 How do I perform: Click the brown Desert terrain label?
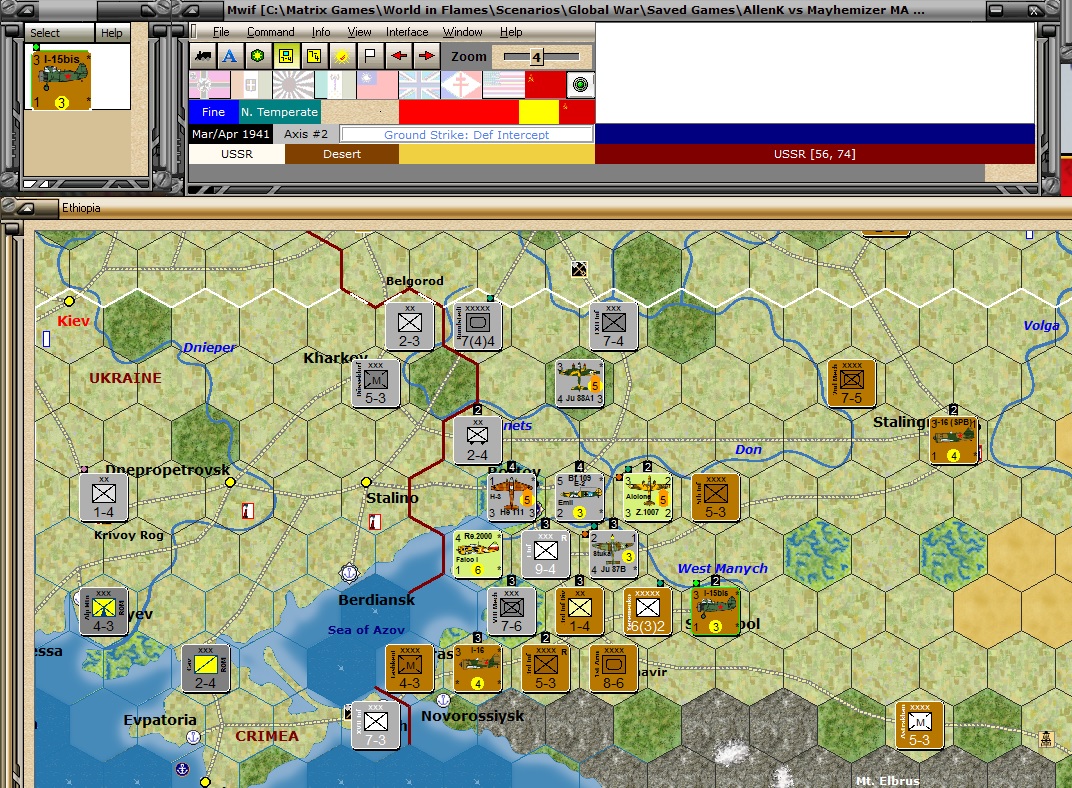pyautogui.click(x=342, y=154)
